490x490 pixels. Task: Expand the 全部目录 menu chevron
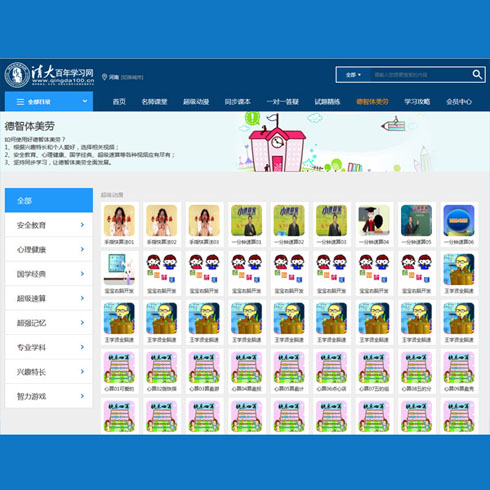pos(85,101)
